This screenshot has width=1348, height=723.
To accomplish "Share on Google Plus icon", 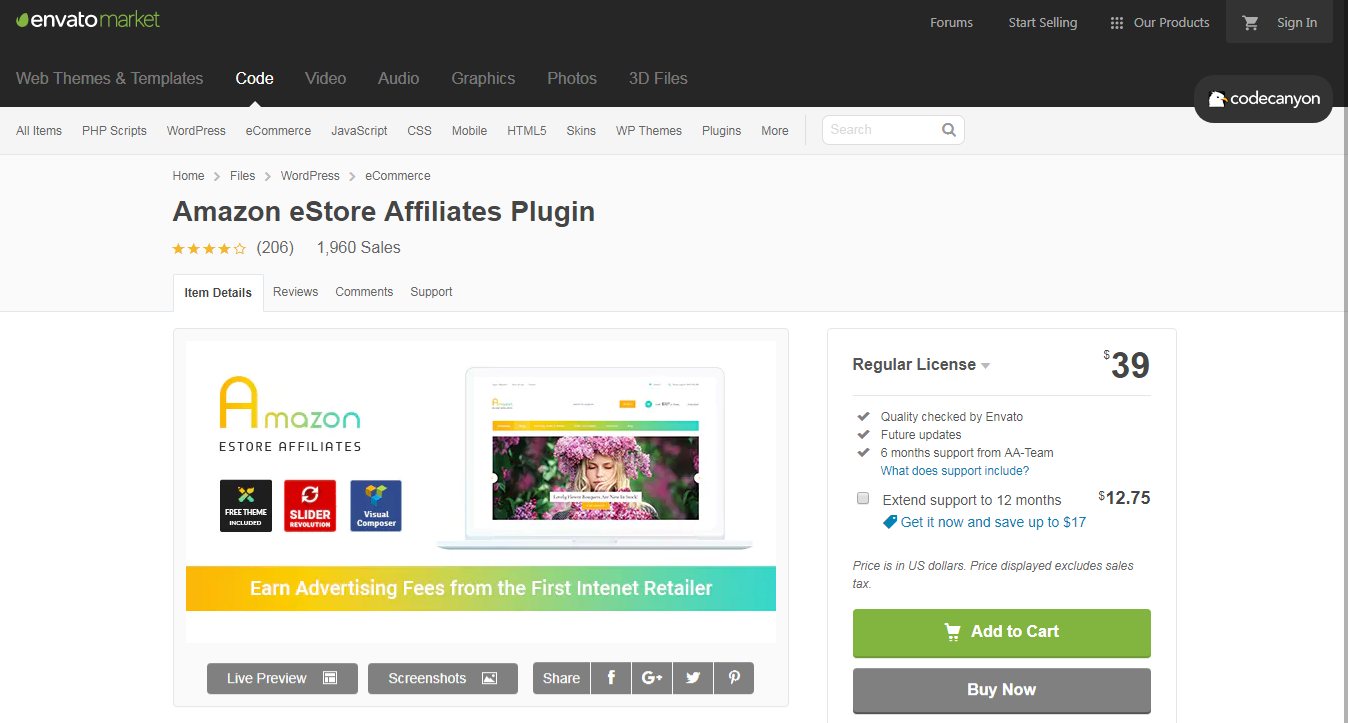I will 652,678.
